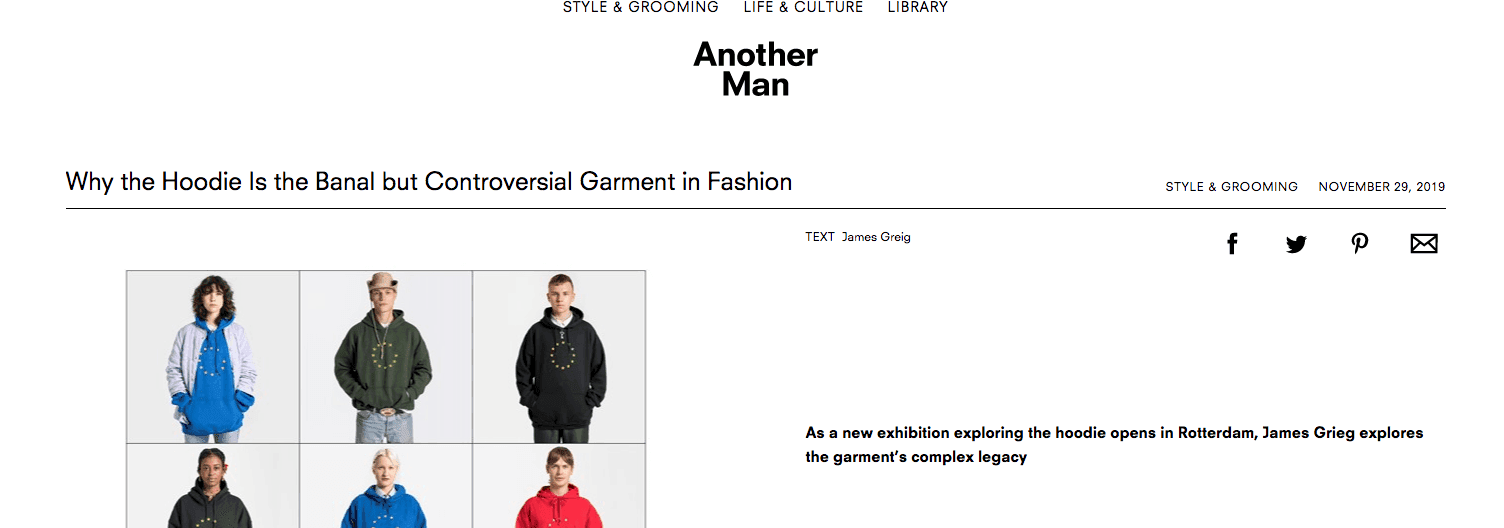View red hoodie model photo
Viewport: 1504px width, 528px height.
pos(559,486)
